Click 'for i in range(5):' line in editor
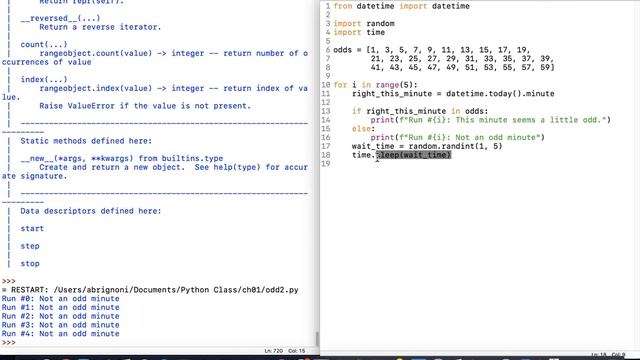640x360 pixels. click(x=376, y=85)
